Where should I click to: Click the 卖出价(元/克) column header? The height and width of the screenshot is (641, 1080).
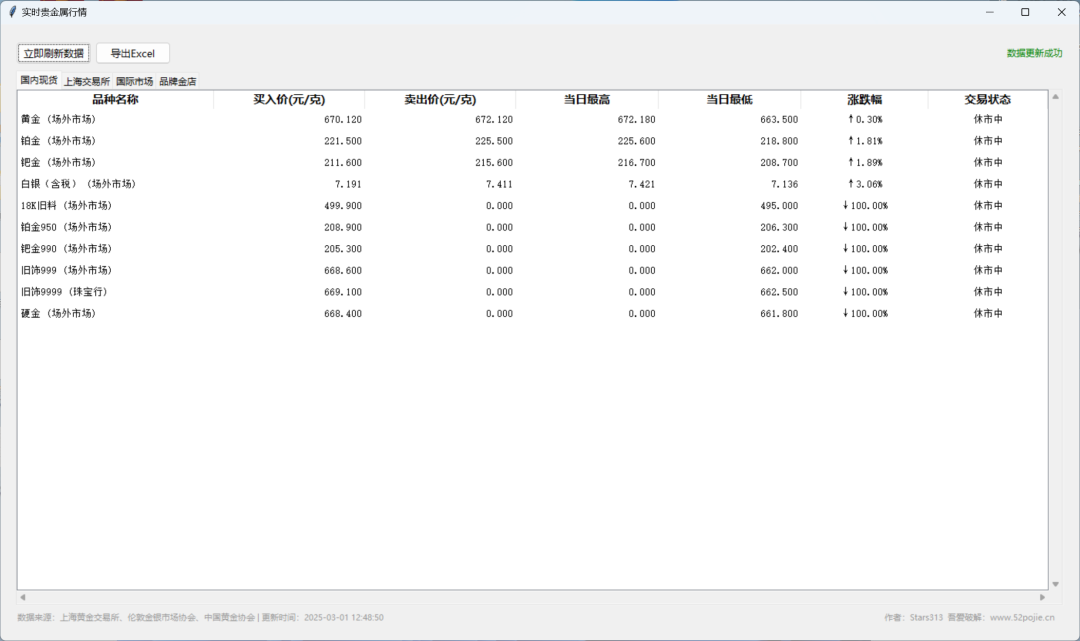(439, 100)
